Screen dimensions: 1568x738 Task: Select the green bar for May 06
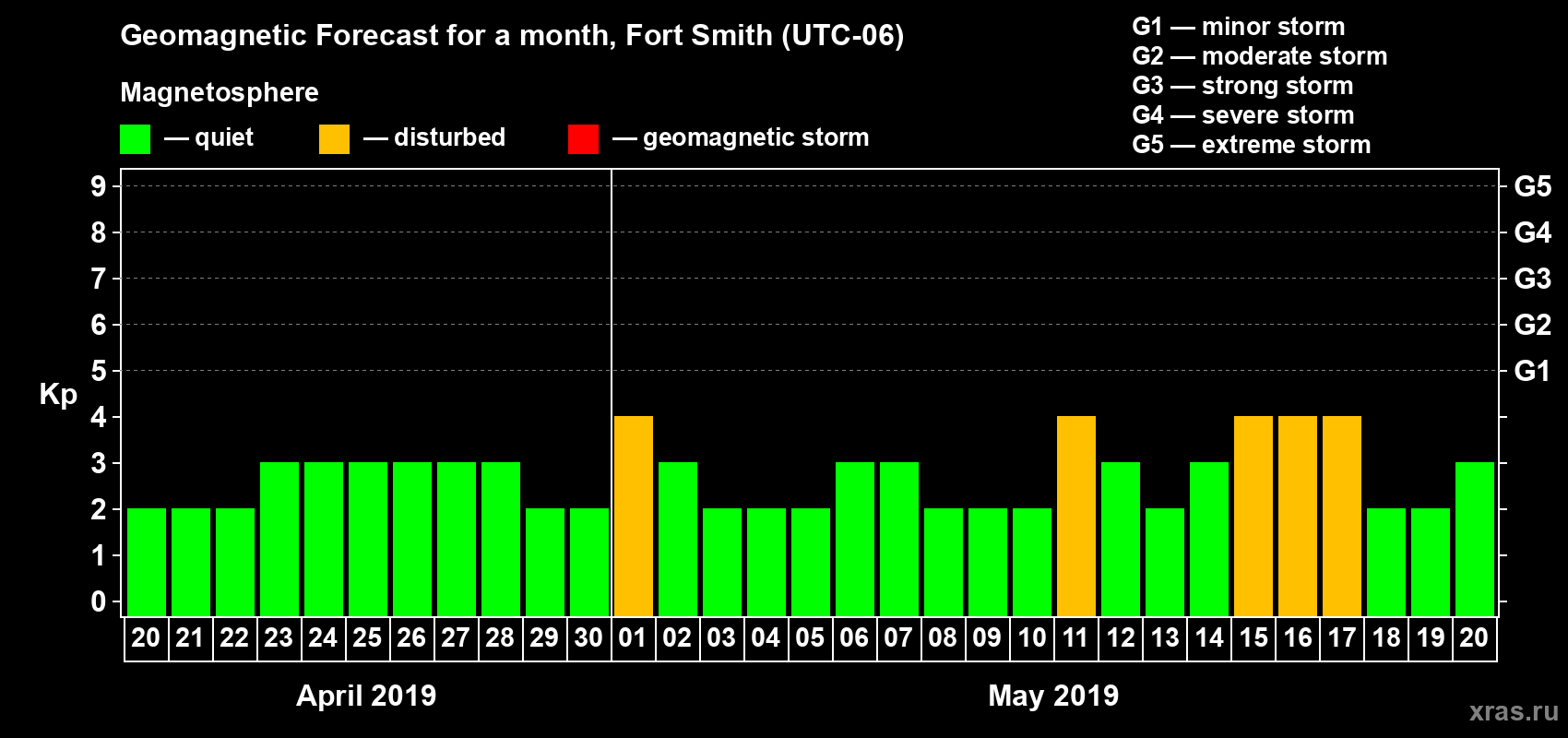[855, 540]
